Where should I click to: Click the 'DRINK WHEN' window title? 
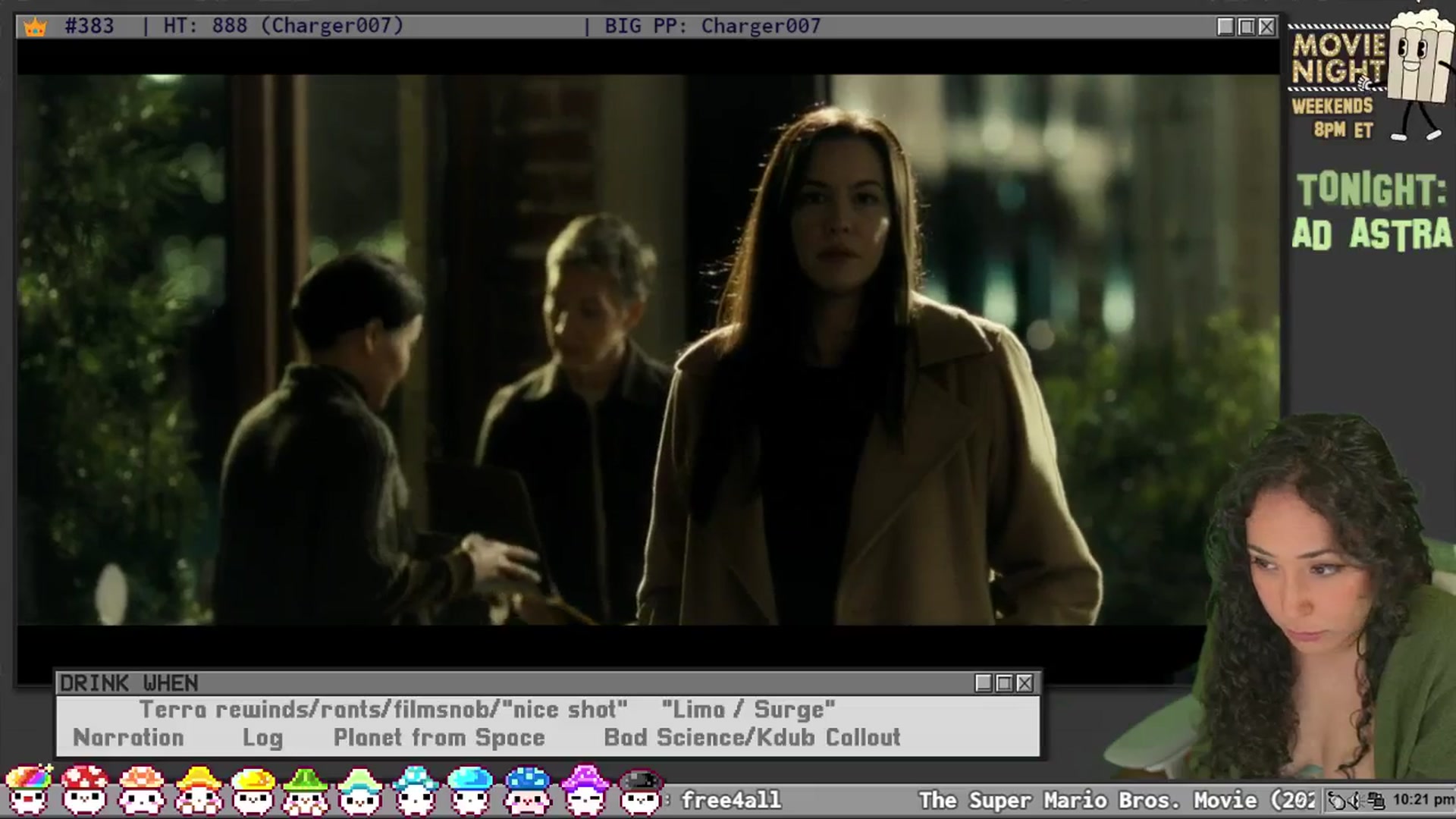pyautogui.click(x=129, y=683)
